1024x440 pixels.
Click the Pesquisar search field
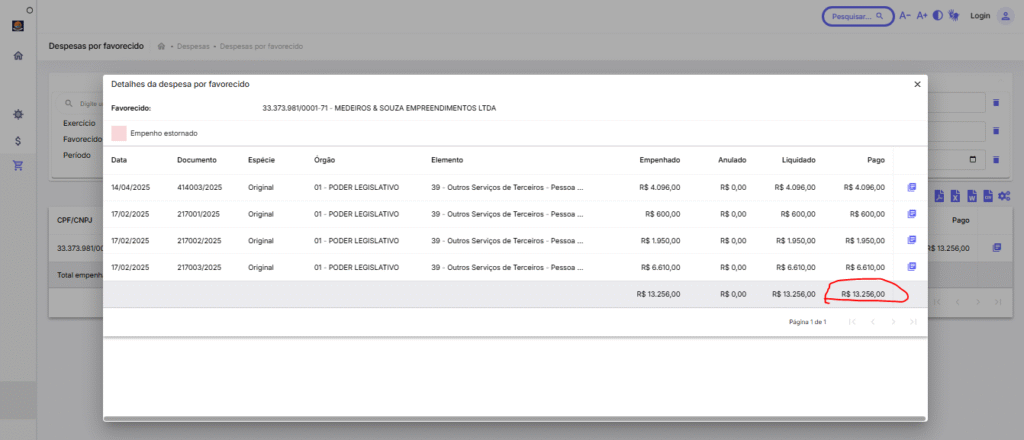(x=857, y=16)
